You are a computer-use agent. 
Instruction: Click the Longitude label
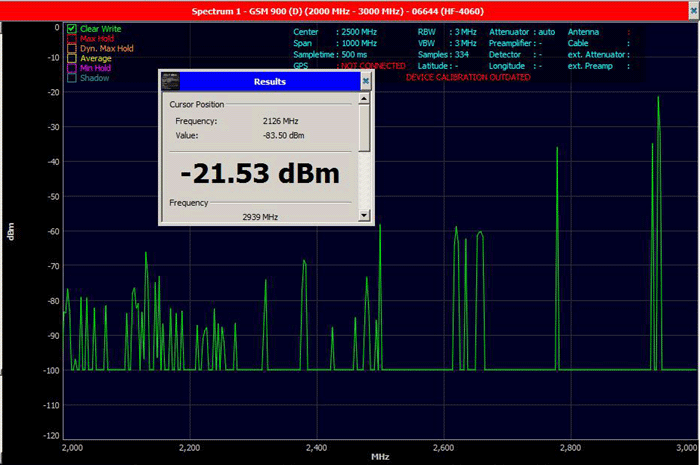point(507,66)
